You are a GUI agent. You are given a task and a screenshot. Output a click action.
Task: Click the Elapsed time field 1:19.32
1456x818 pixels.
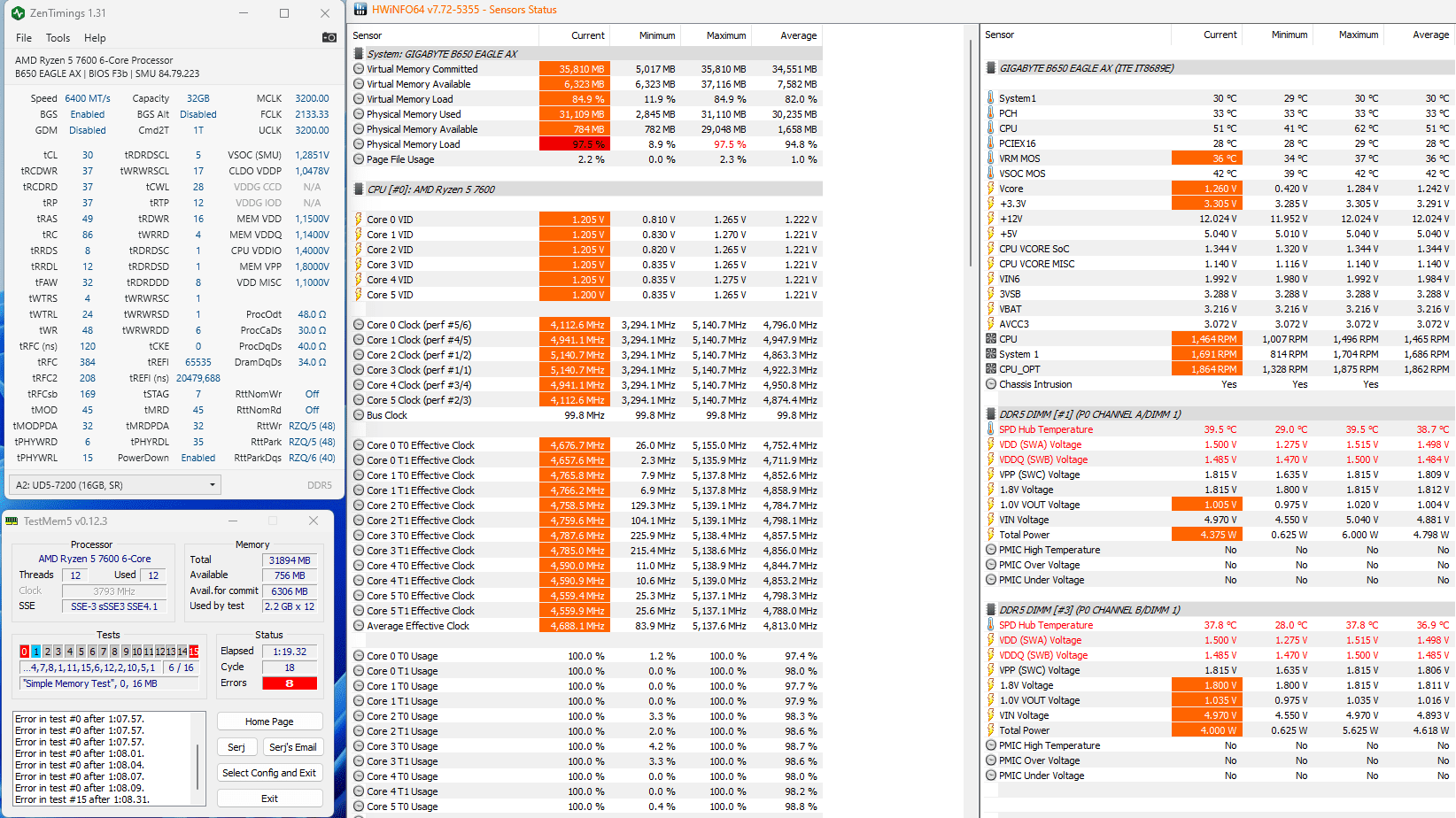point(289,652)
